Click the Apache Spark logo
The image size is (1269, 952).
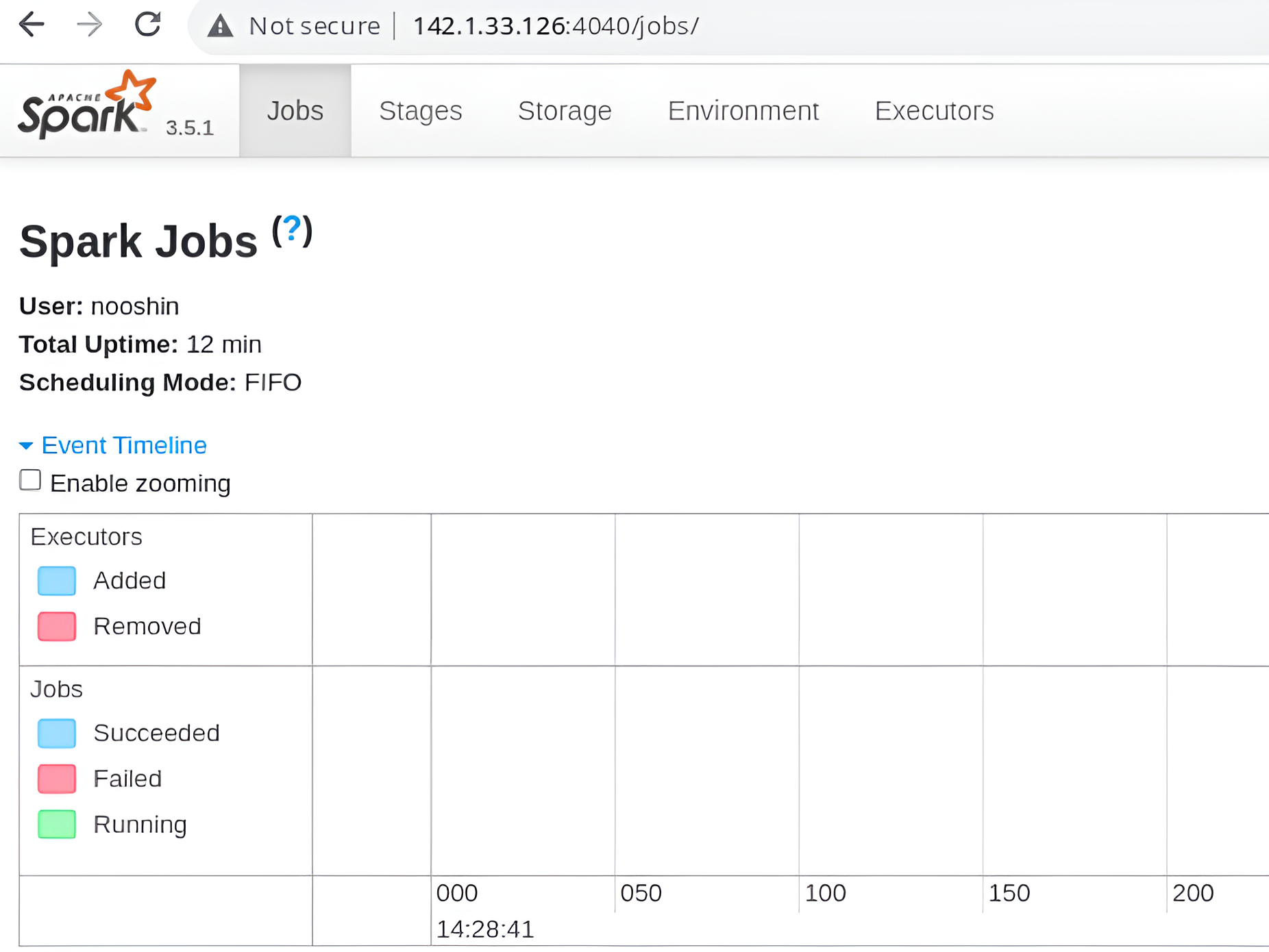82,108
